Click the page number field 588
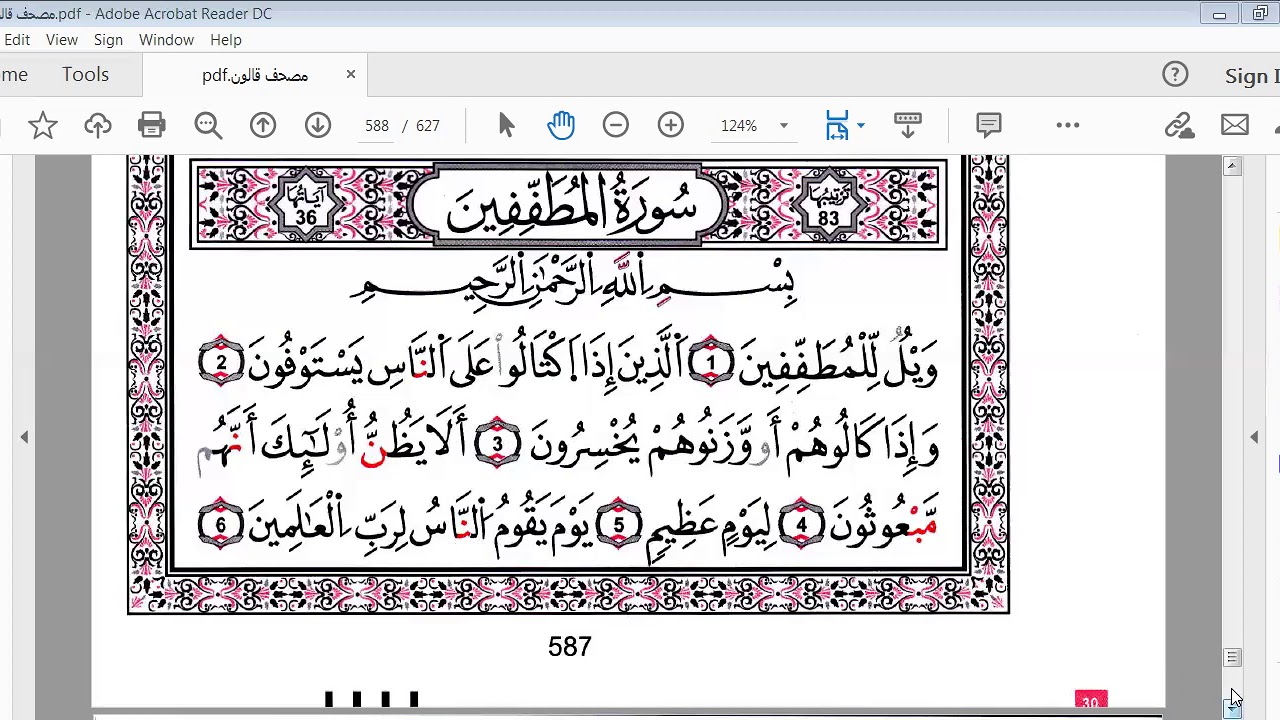 (x=377, y=126)
